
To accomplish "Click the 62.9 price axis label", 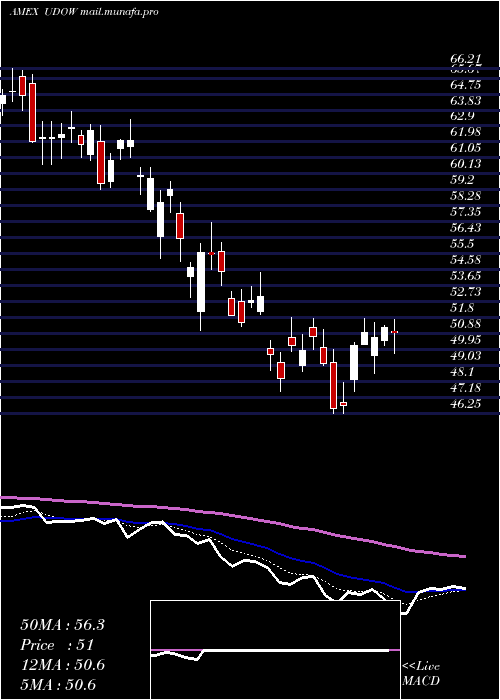I will [x=462, y=116].
